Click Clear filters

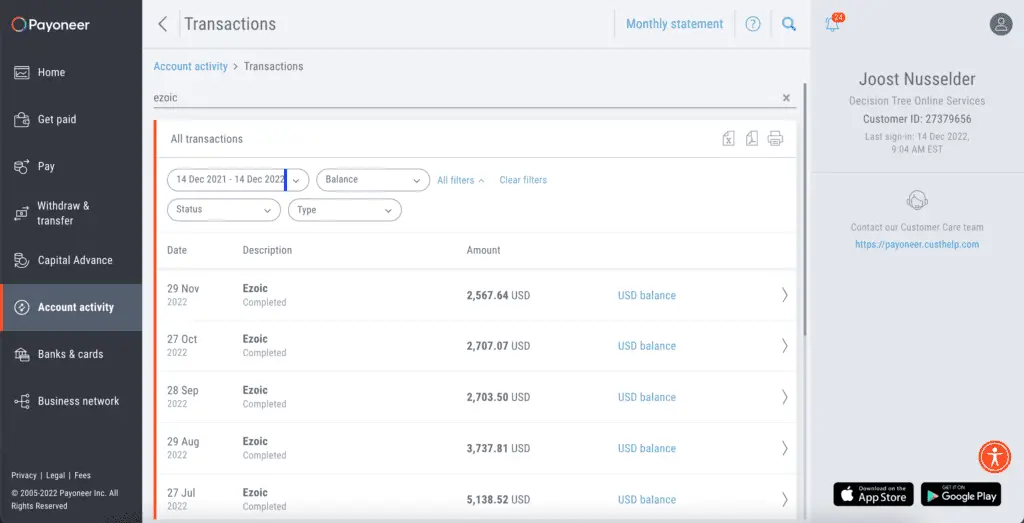click(523, 180)
